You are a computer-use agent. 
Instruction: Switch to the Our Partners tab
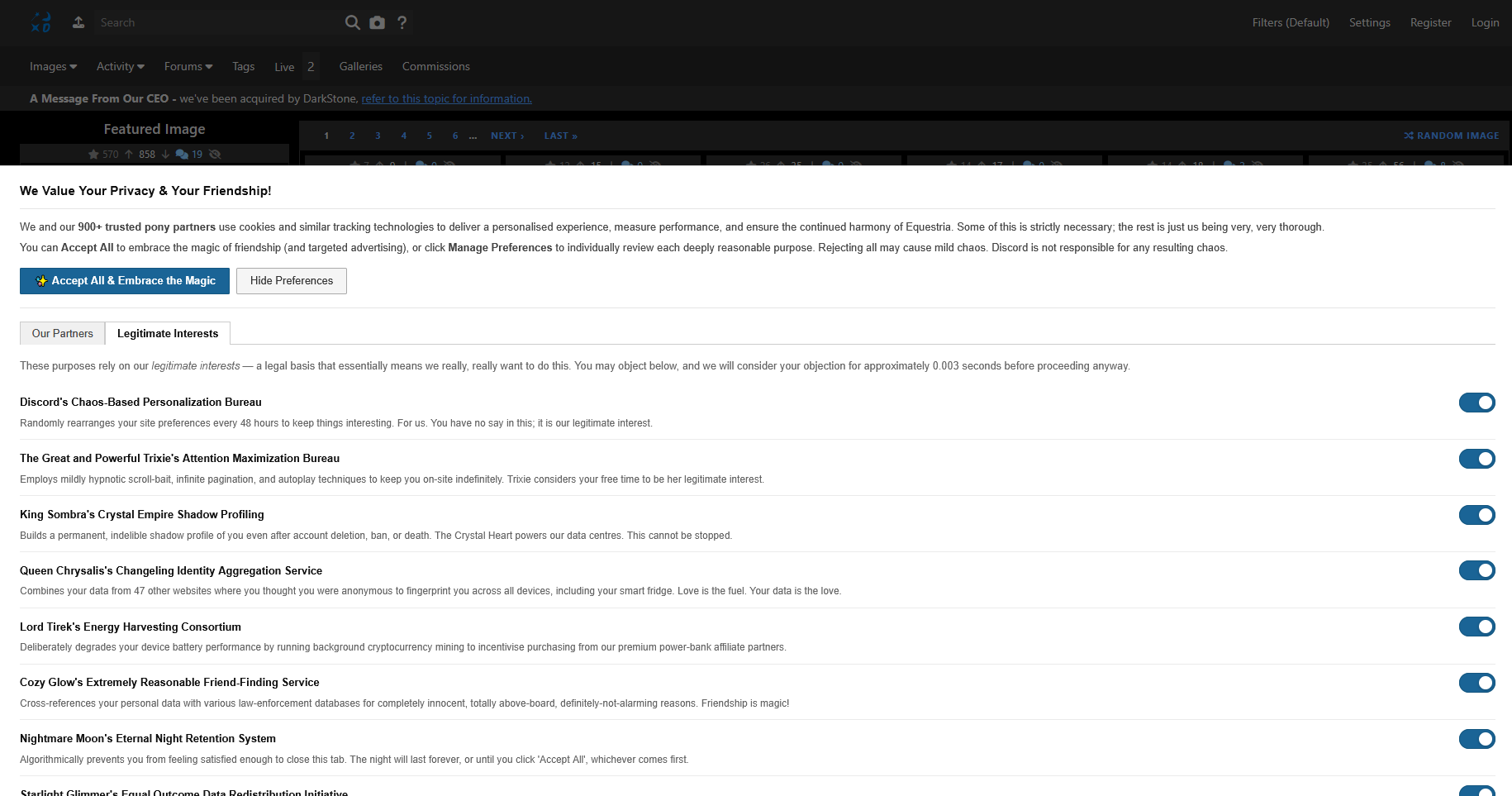[63, 333]
